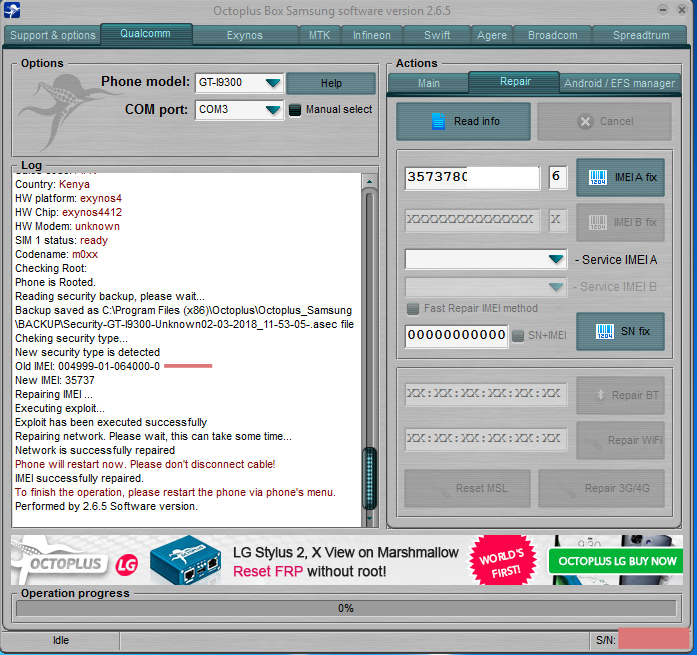Open Support & options tab

[x=52, y=35]
